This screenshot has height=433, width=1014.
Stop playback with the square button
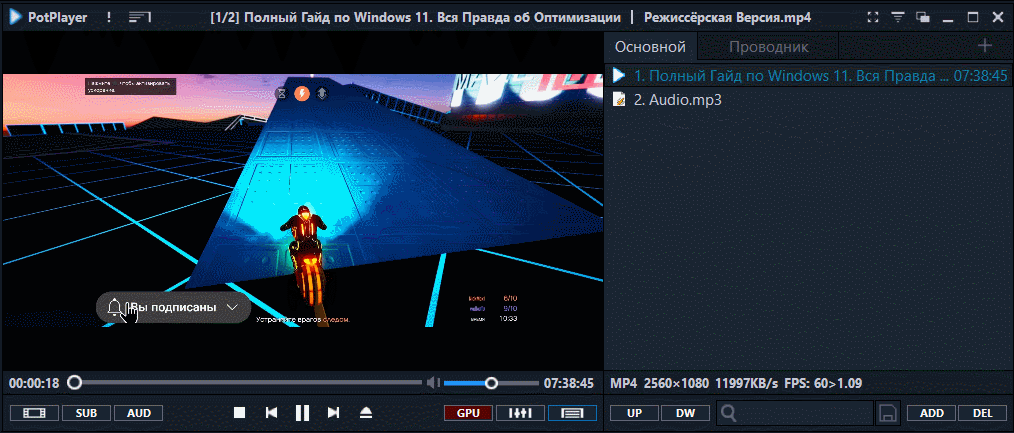239,412
